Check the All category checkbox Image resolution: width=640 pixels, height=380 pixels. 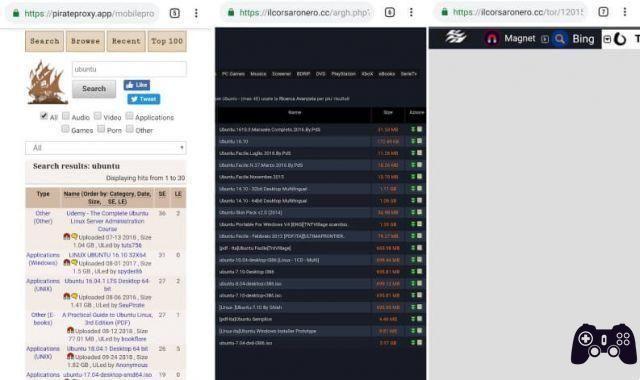click(44, 116)
